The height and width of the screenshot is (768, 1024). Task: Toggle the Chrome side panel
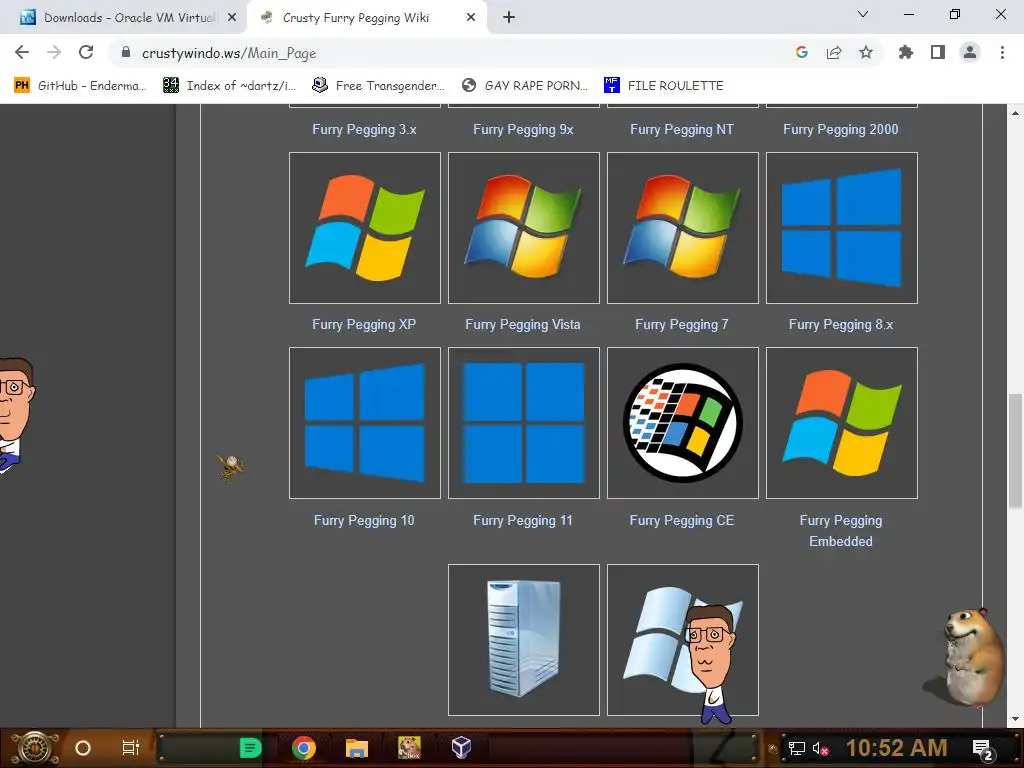938,52
